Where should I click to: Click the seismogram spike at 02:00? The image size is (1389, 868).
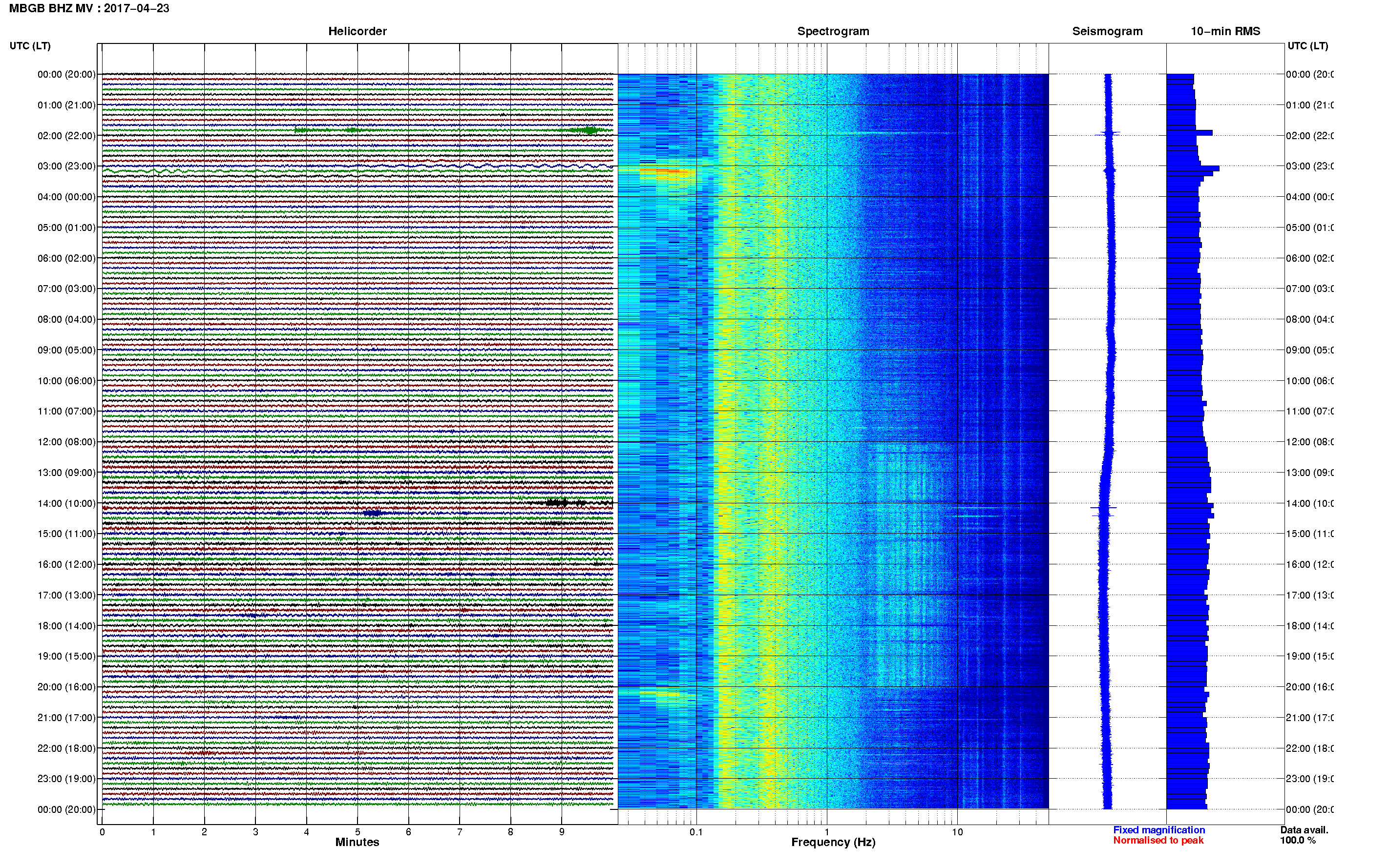[1108, 134]
